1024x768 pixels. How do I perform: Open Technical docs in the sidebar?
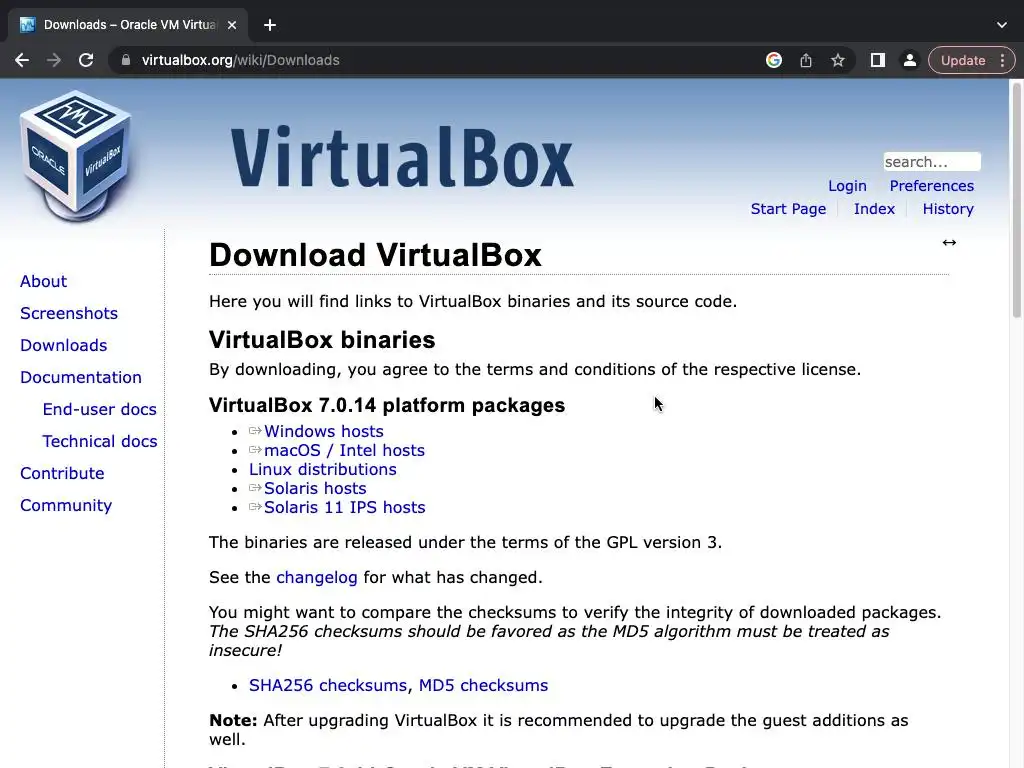pyautogui.click(x=99, y=441)
